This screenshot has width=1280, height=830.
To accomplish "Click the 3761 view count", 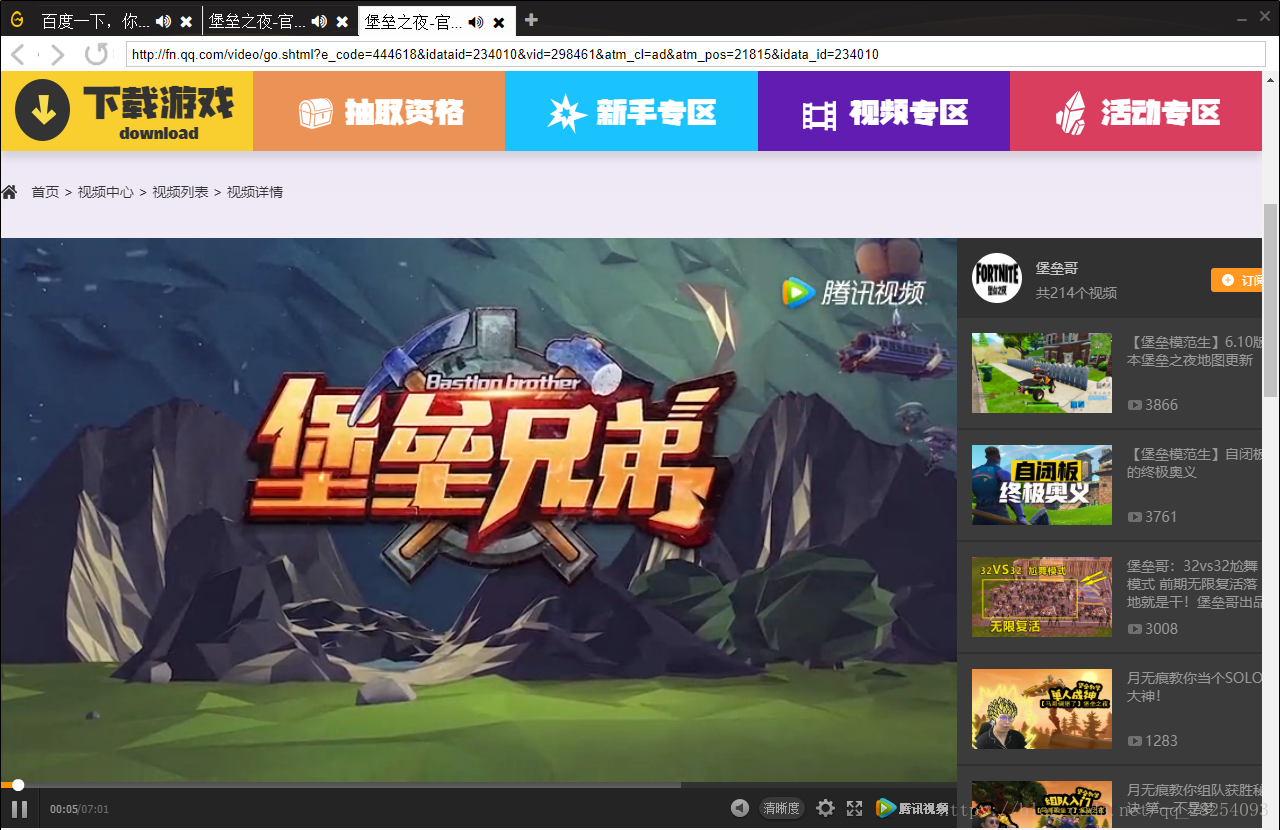I will point(1161,517).
